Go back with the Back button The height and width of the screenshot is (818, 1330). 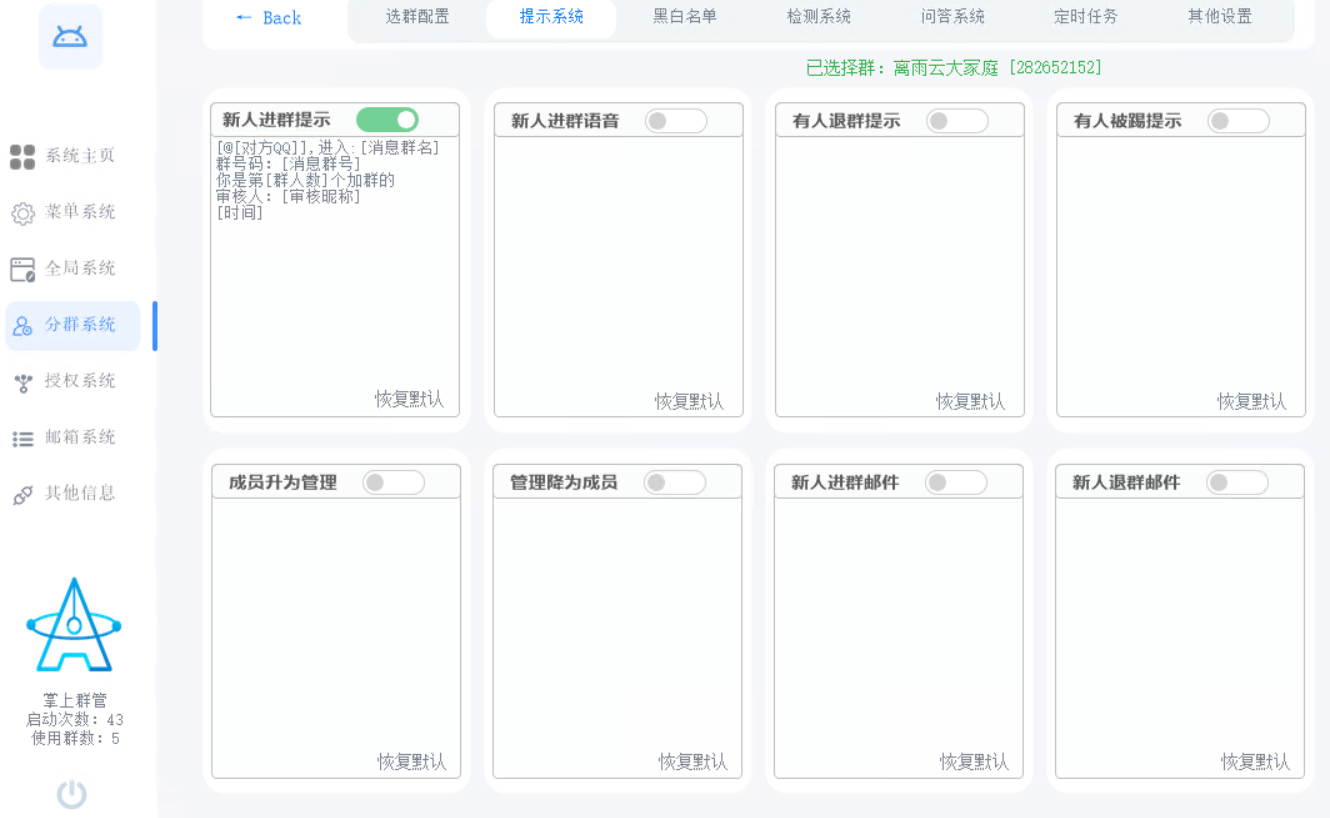point(269,18)
